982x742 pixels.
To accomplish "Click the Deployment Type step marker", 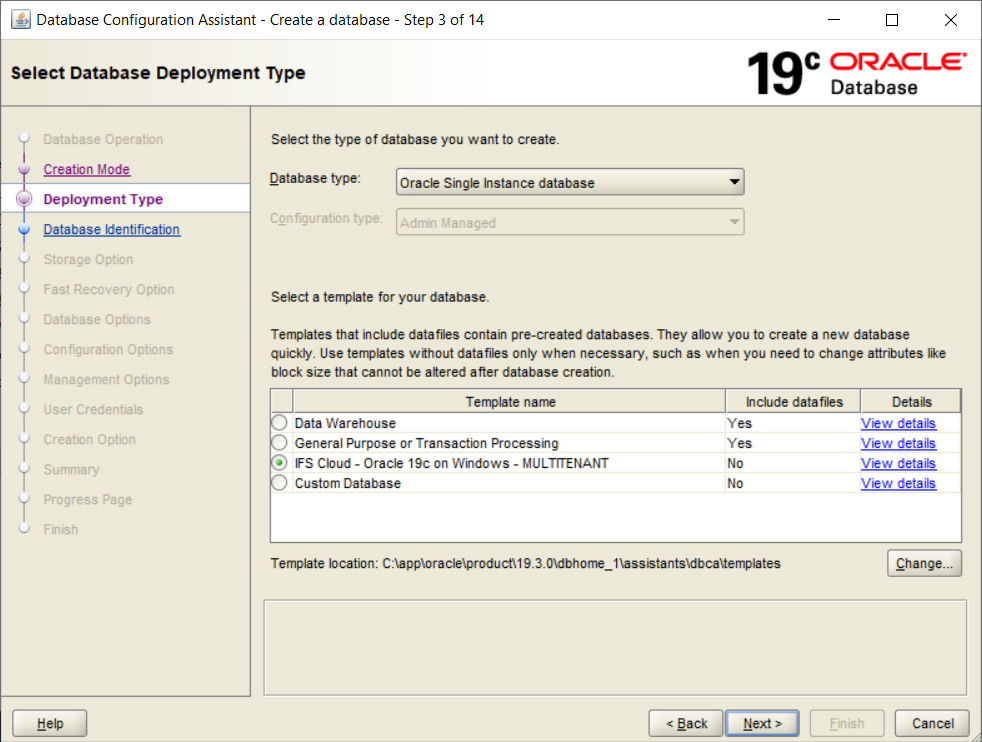I will pyautogui.click(x=25, y=200).
